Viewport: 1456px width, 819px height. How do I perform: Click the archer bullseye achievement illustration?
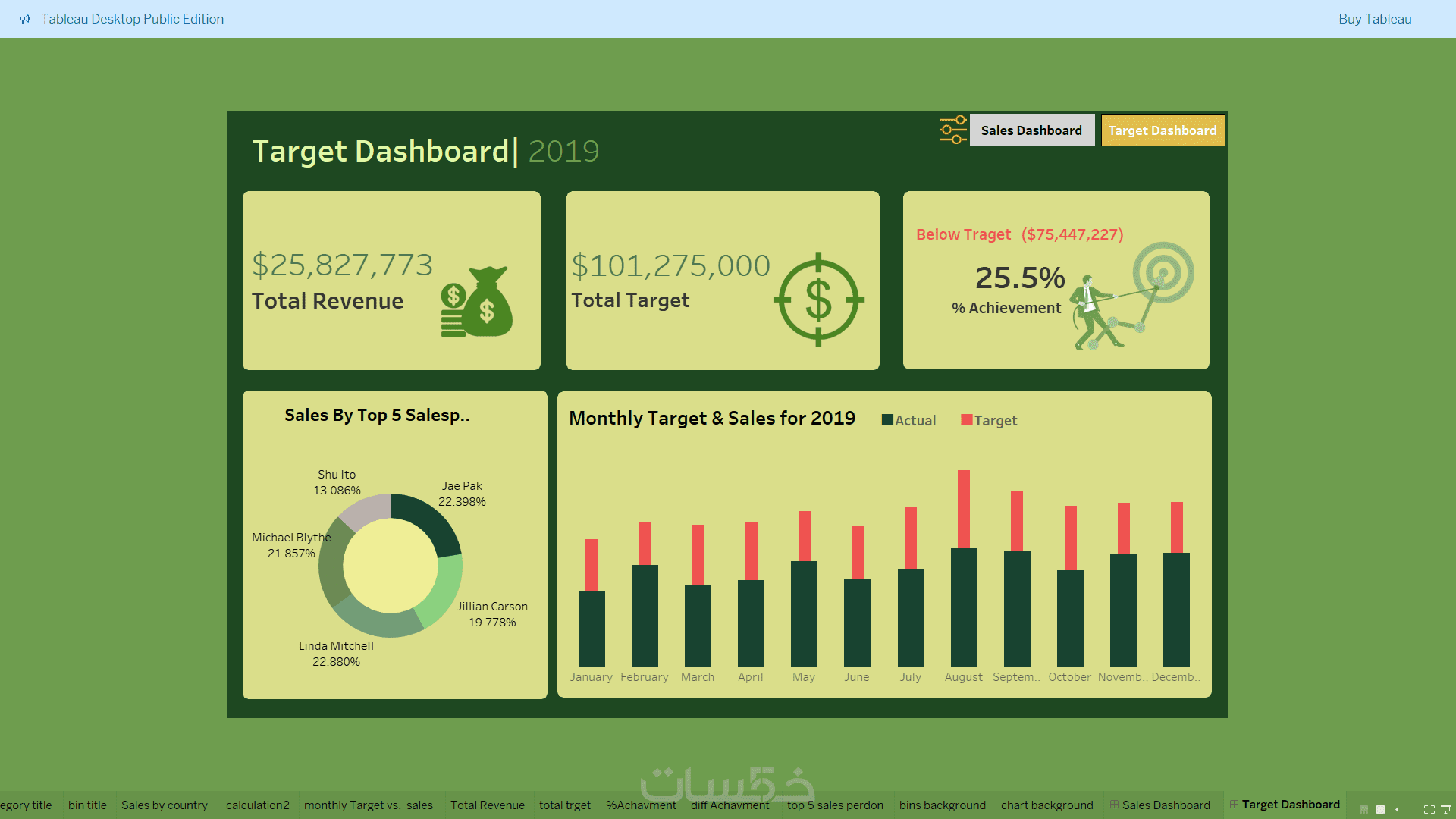(1133, 297)
